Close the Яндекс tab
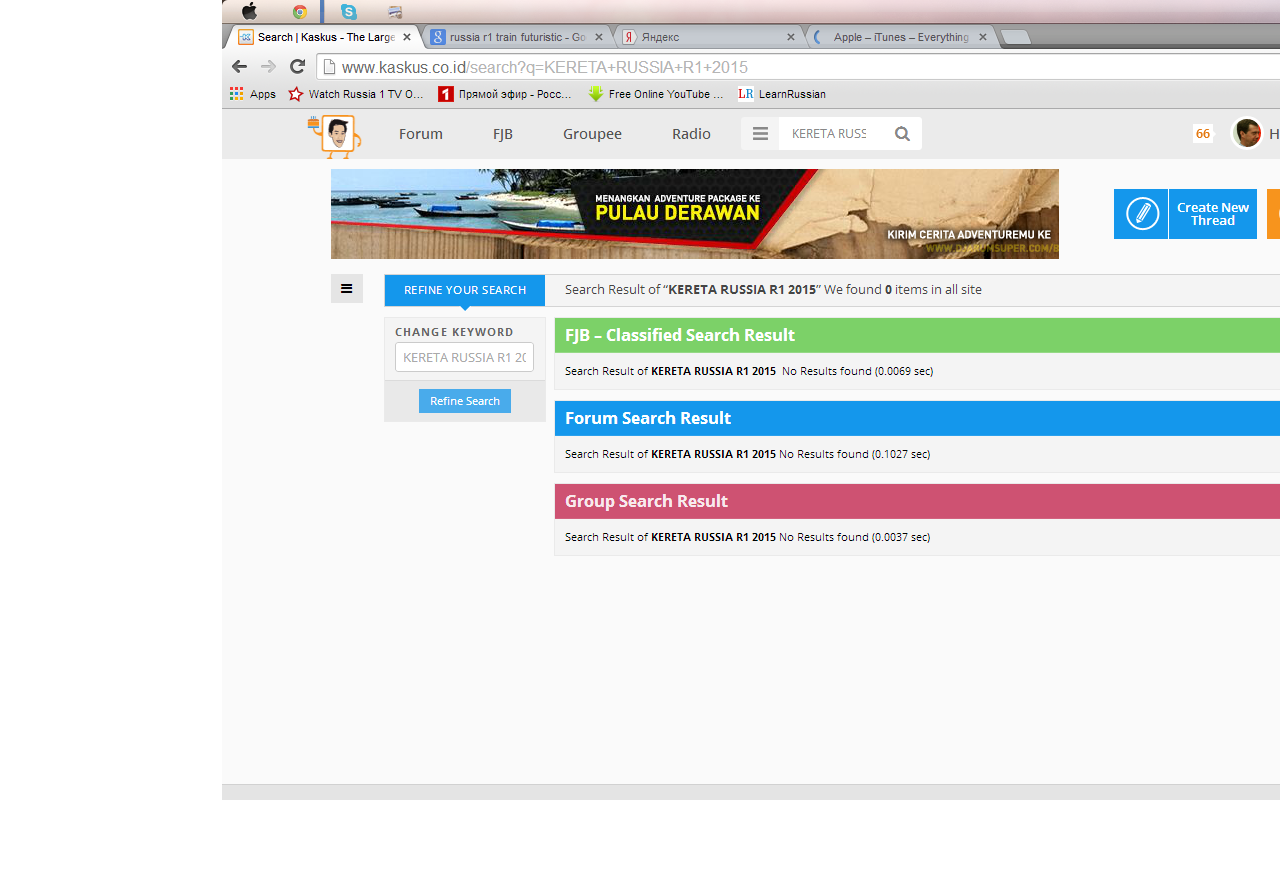Viewport: 1280px width, 880px height. coord(791,37)
